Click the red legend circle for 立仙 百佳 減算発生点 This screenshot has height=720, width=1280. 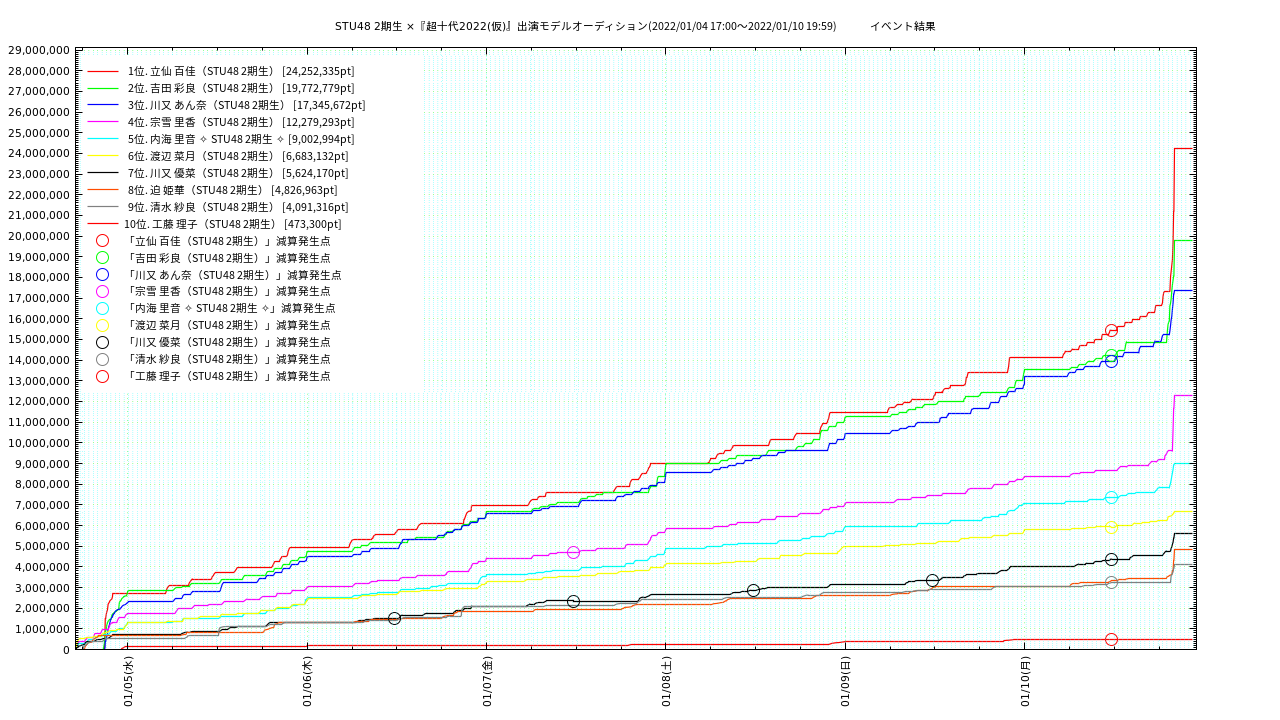click(x=102, y=241)
